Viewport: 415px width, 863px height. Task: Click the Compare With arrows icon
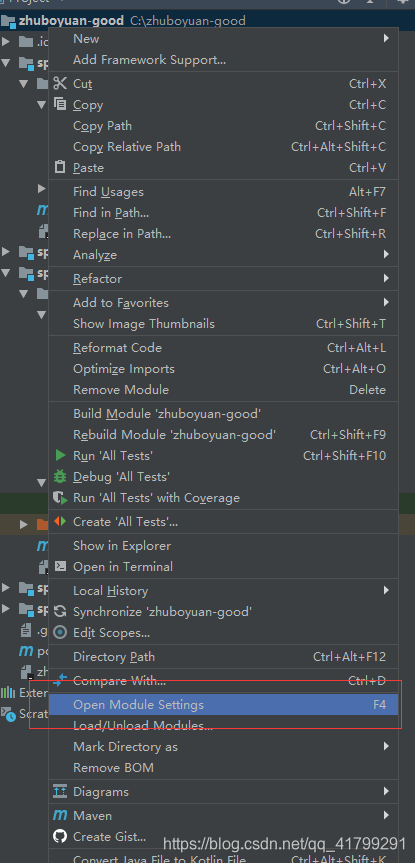click(60, 680)
